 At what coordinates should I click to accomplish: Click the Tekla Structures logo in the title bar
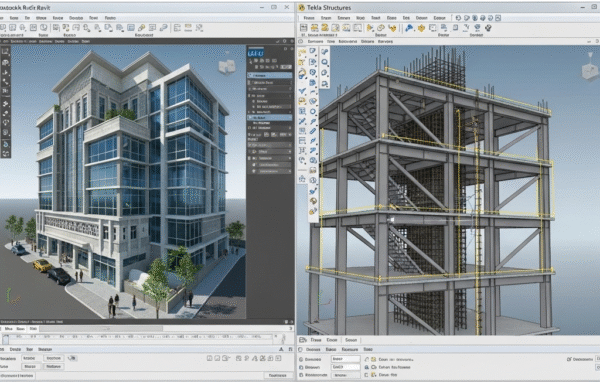(302, 7)
